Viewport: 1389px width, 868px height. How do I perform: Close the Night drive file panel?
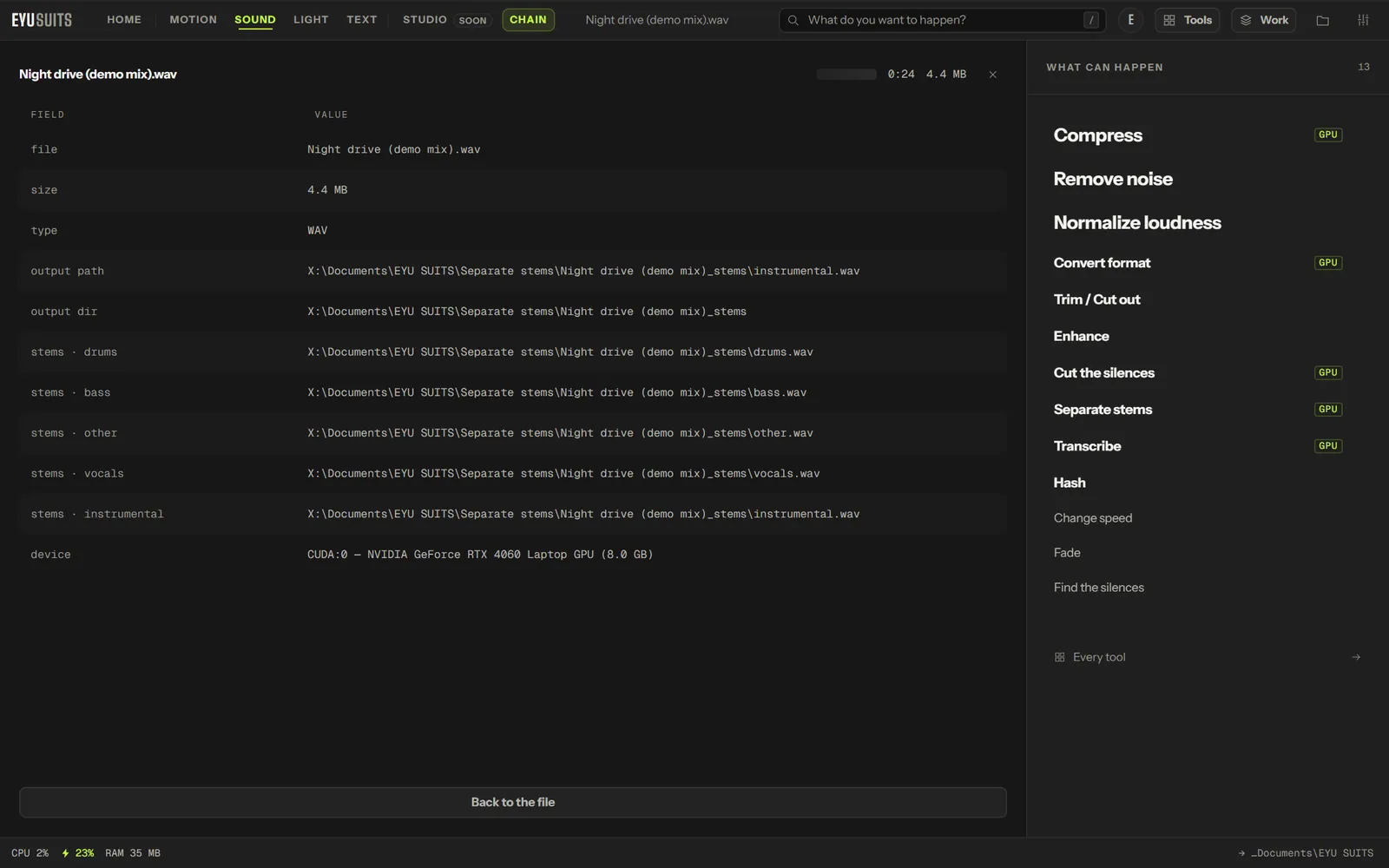point(992,75)
